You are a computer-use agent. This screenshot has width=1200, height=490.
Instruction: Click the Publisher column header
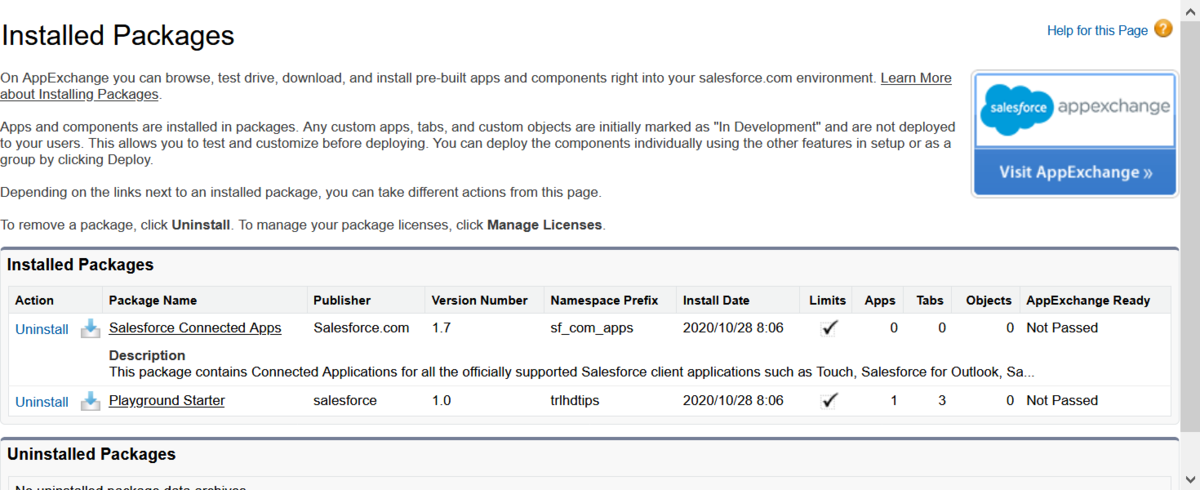tap(342, 300)
